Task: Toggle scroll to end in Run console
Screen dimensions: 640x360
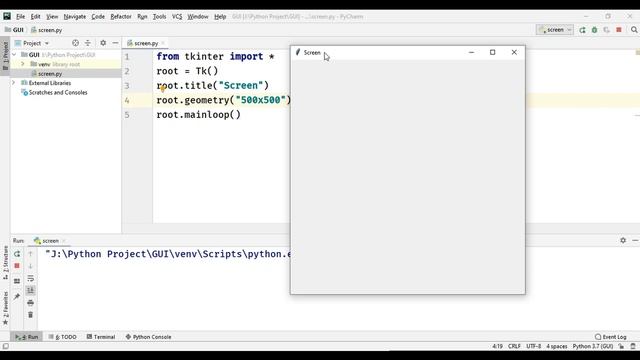Action: [30, 291]
